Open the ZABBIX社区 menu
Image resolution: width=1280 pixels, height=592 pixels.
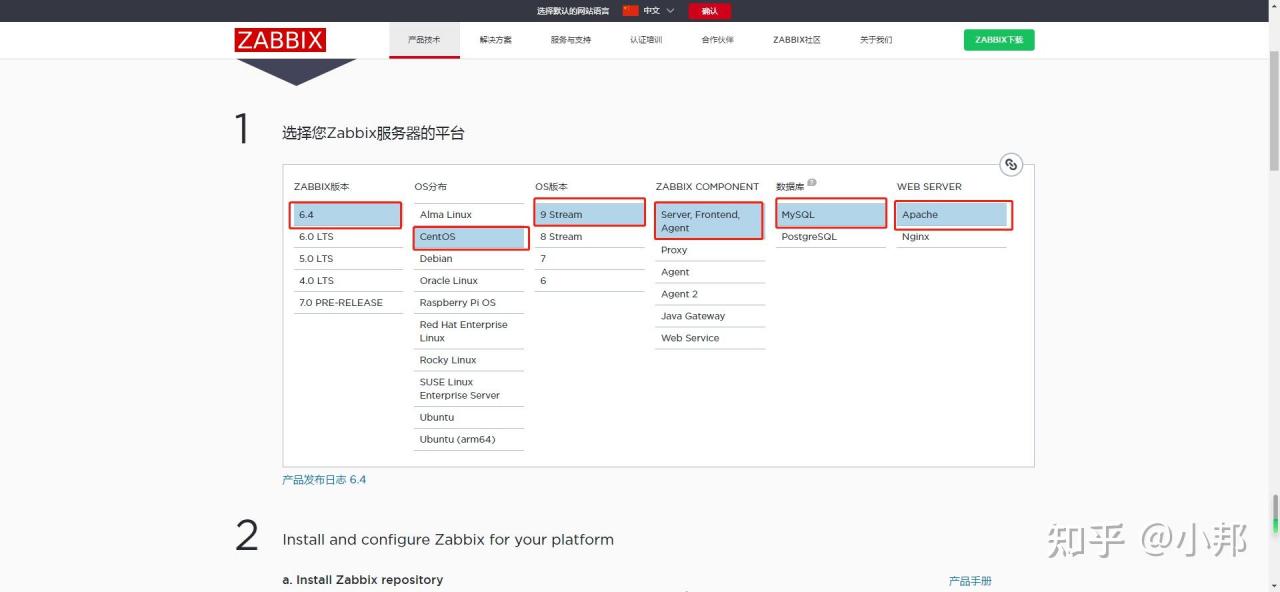click(x=796, y=40)
